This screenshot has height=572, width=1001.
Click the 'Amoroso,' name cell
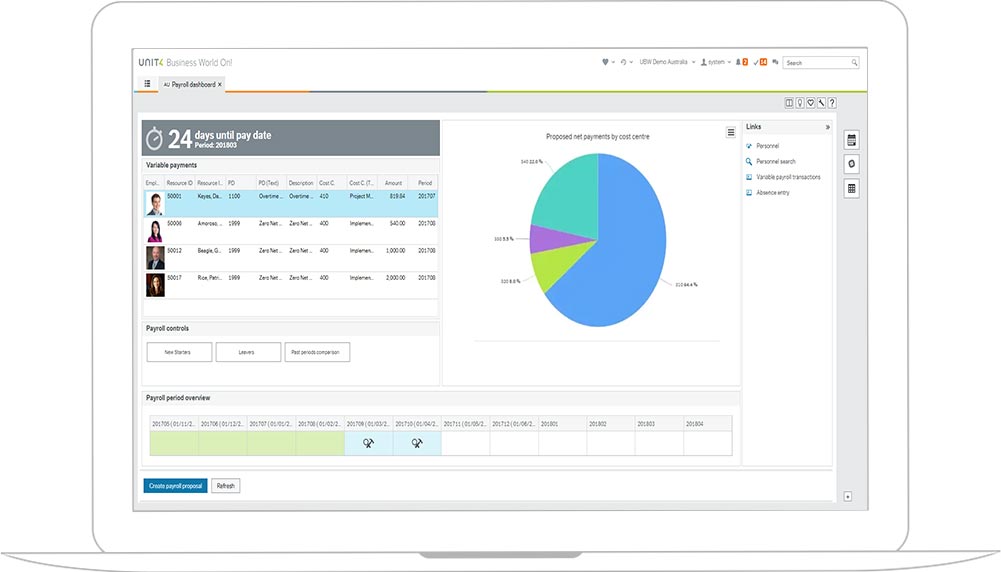pos(209,223)
